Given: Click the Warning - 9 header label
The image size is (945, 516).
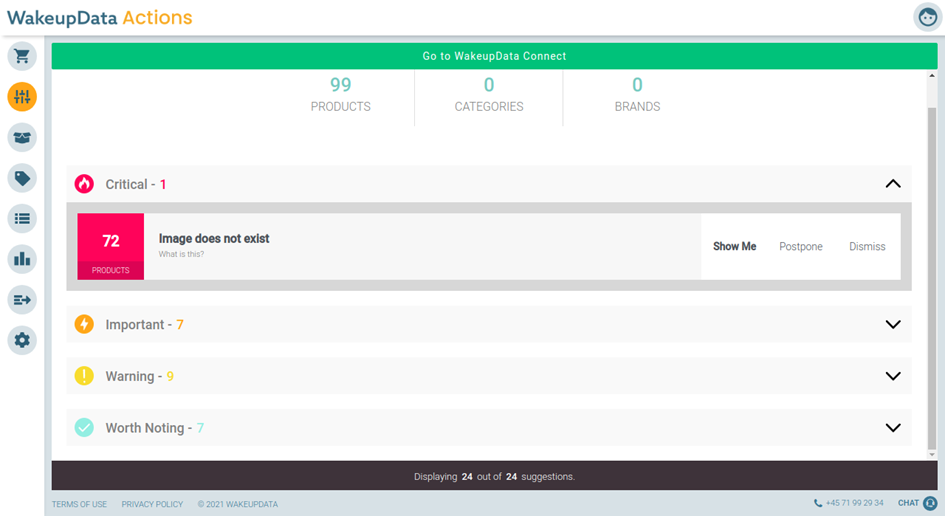Looking at the screenshot, I should click(140, 377).
